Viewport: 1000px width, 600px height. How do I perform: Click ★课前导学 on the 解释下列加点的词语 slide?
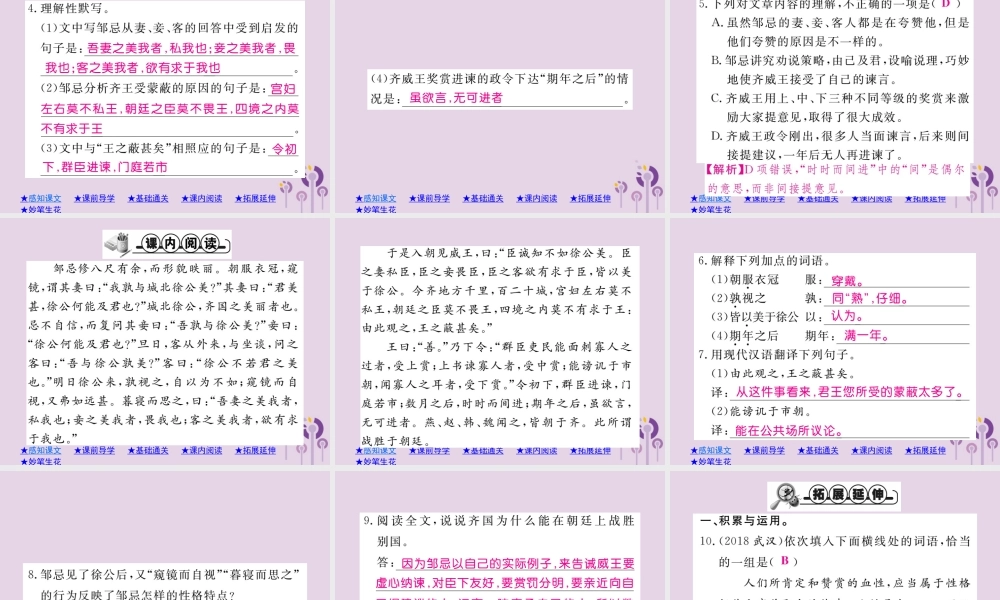pos(764,451)
